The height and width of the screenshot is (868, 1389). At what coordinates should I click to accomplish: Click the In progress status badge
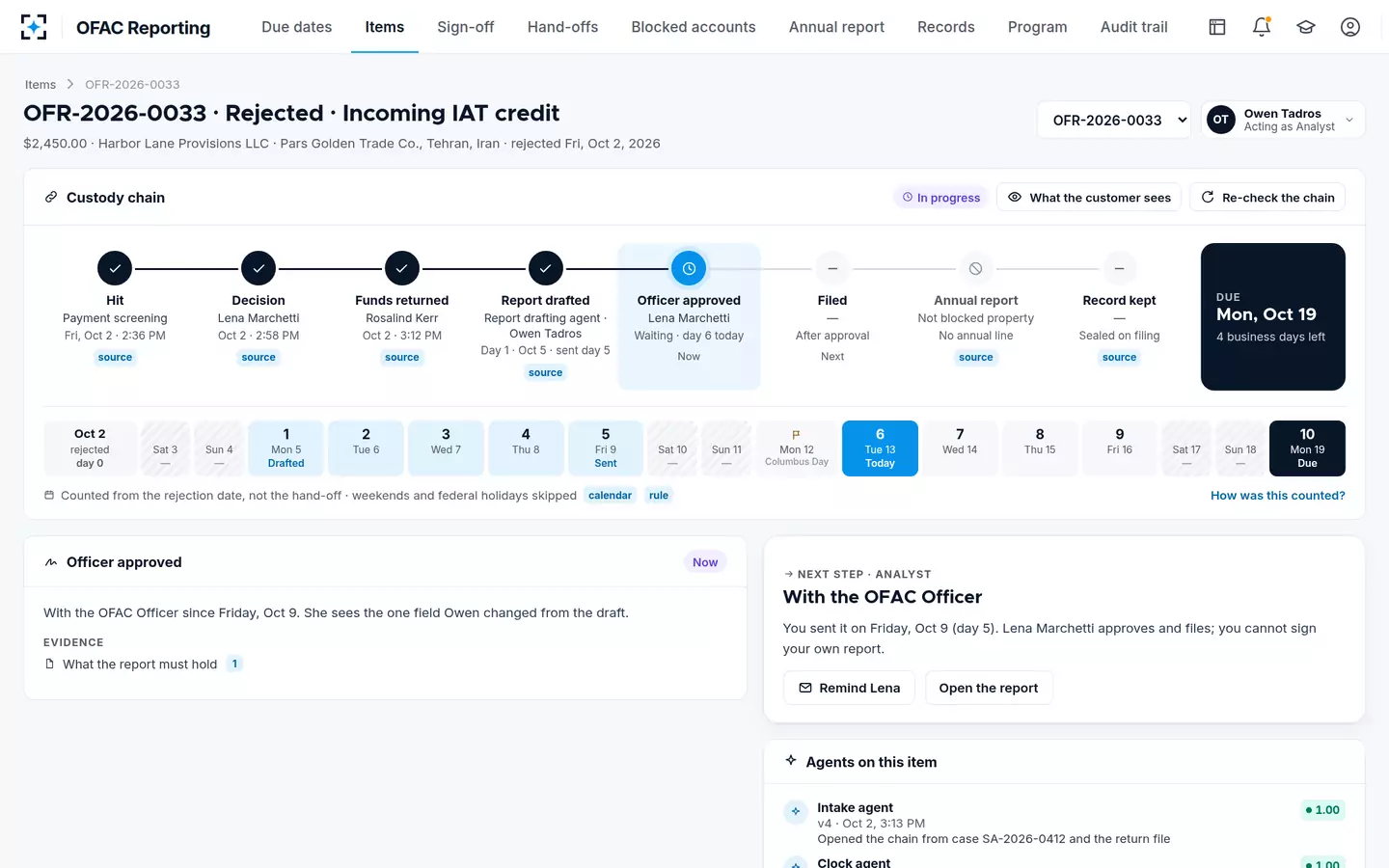941,198
